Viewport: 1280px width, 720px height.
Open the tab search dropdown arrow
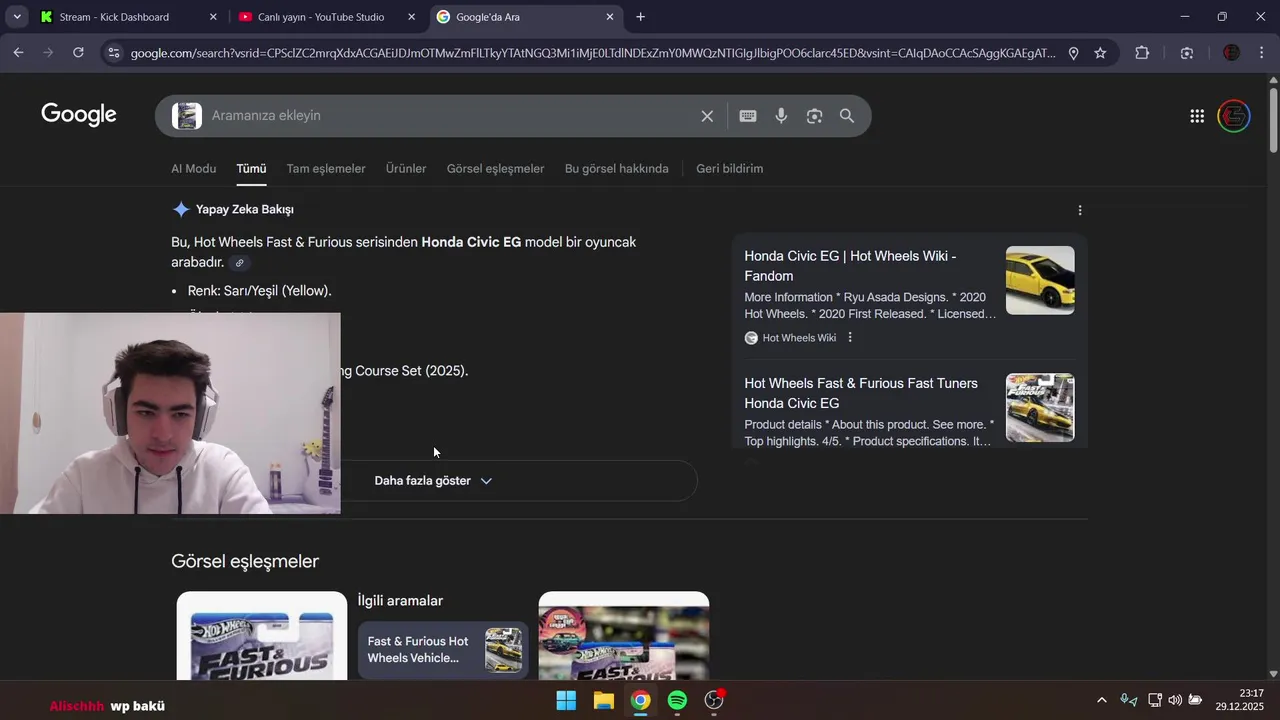coord(16,17)
